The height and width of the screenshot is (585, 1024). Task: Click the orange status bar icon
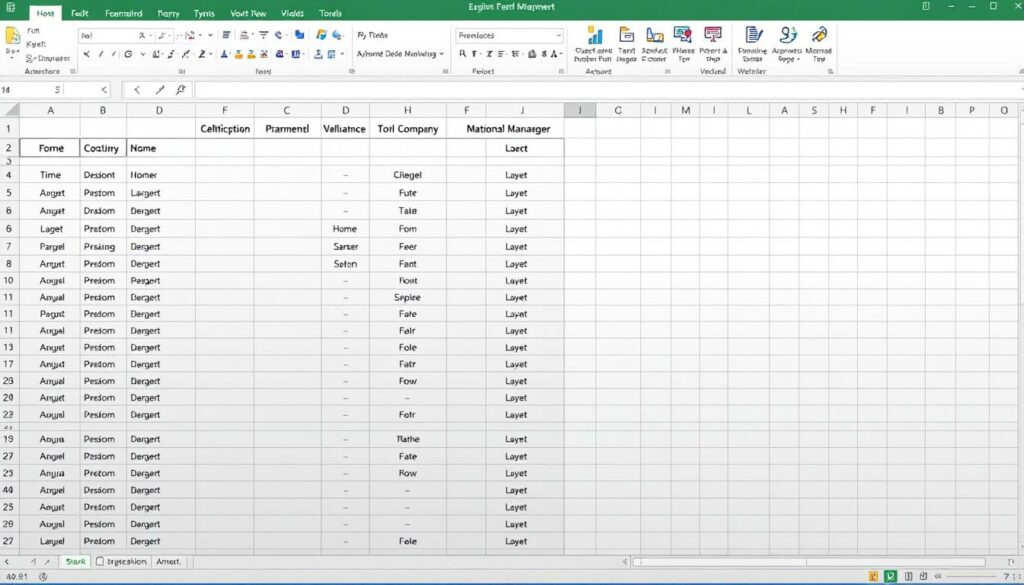tap(874, 577)
